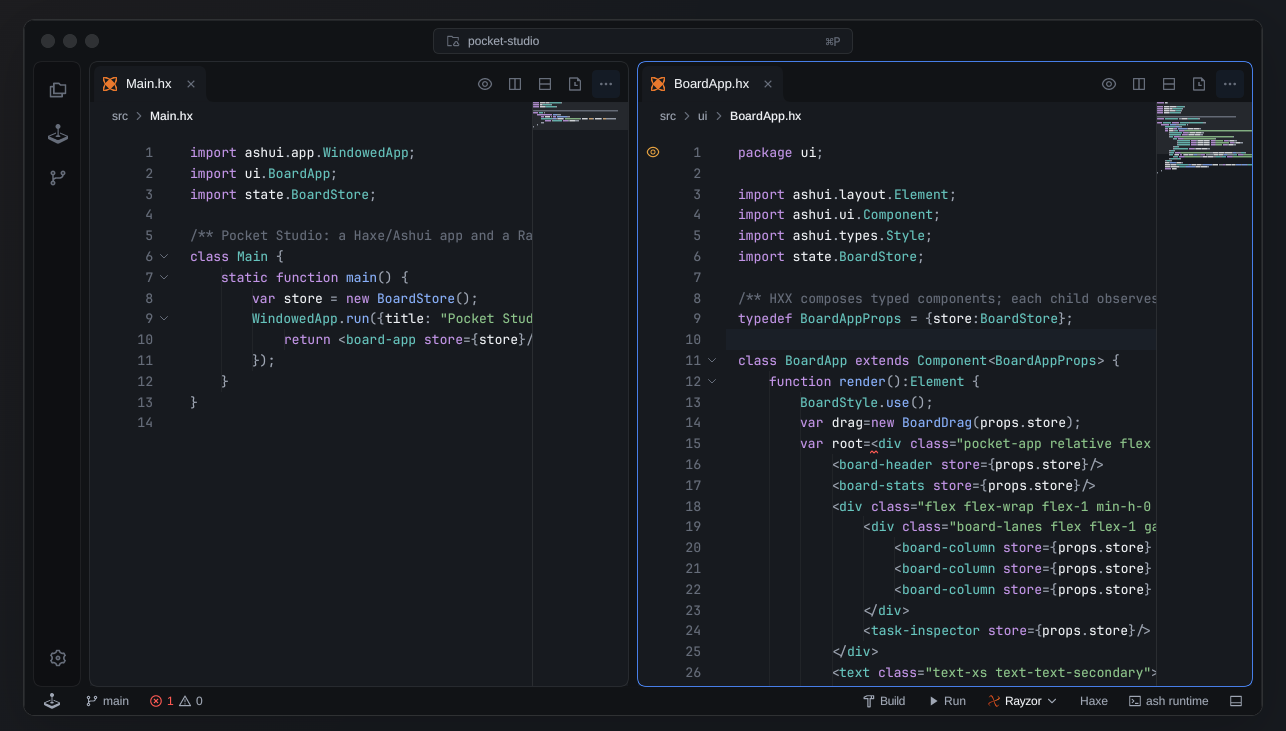Image resolution: width=1286 pixels, height=731 pixels.
Task: Click the file action icon in the BoardApp.hx pane
Action: (x=1199, y=84)
